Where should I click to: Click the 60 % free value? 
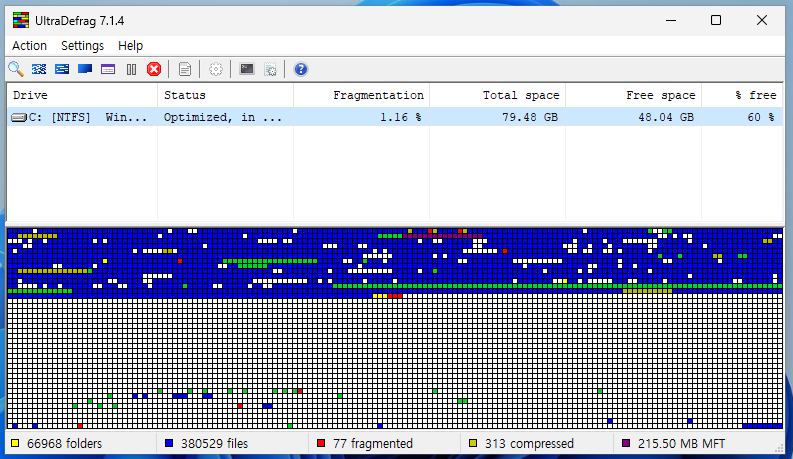[x=761, y=117]
